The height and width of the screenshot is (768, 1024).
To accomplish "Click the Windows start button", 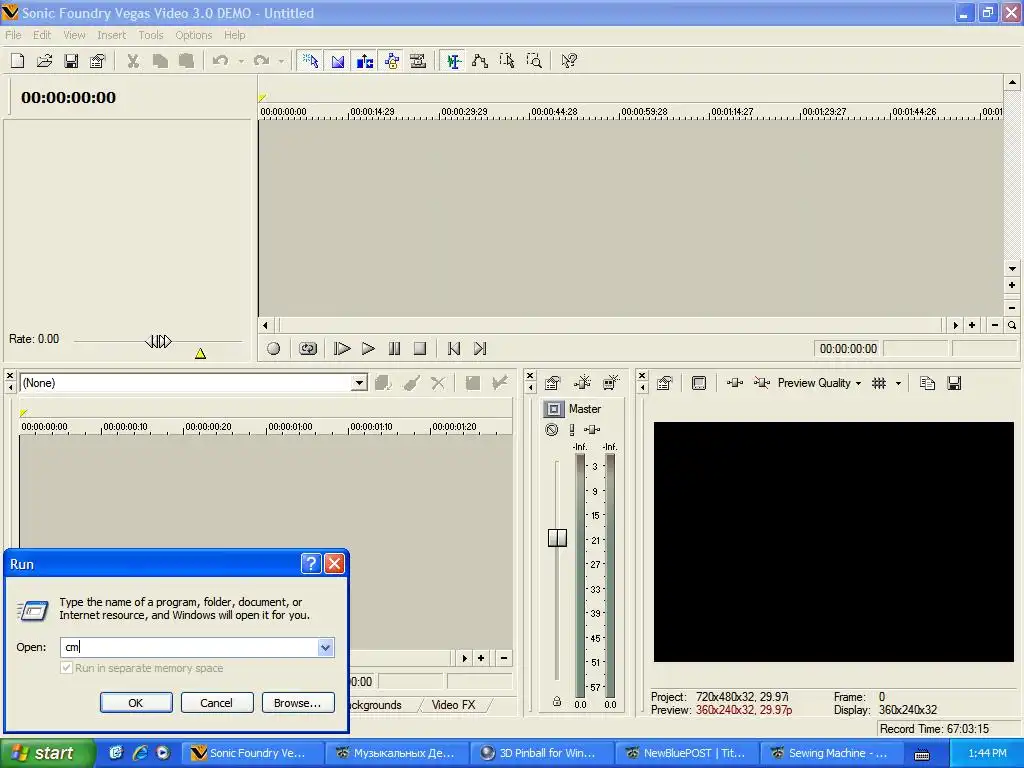I will click(x=47, y=753).
